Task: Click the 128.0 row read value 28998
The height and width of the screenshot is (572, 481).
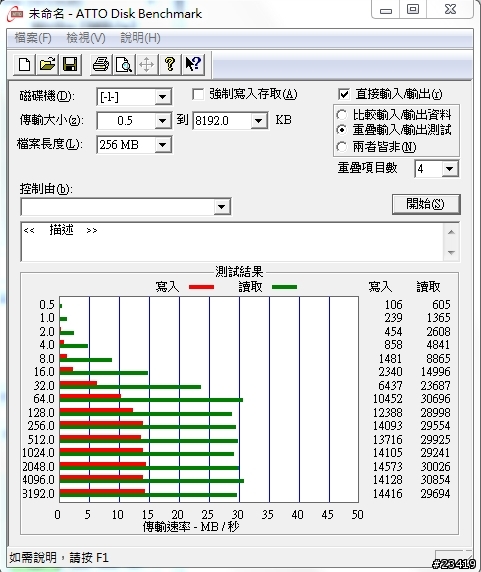Action: (x=435, y=413)
